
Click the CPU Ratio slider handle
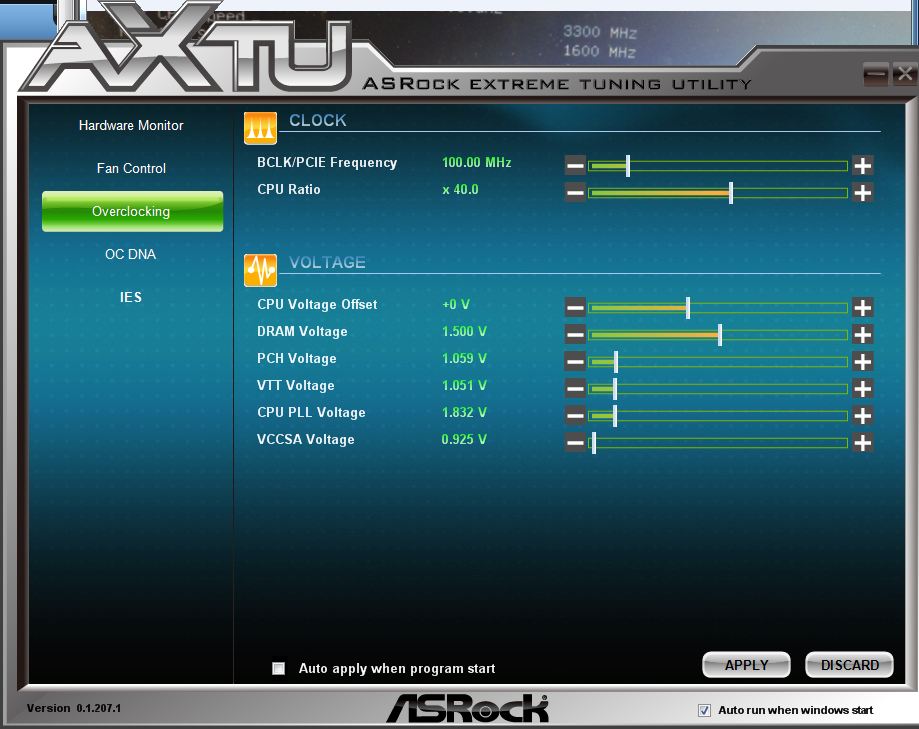pyautogui.click(x=731, y=193)
